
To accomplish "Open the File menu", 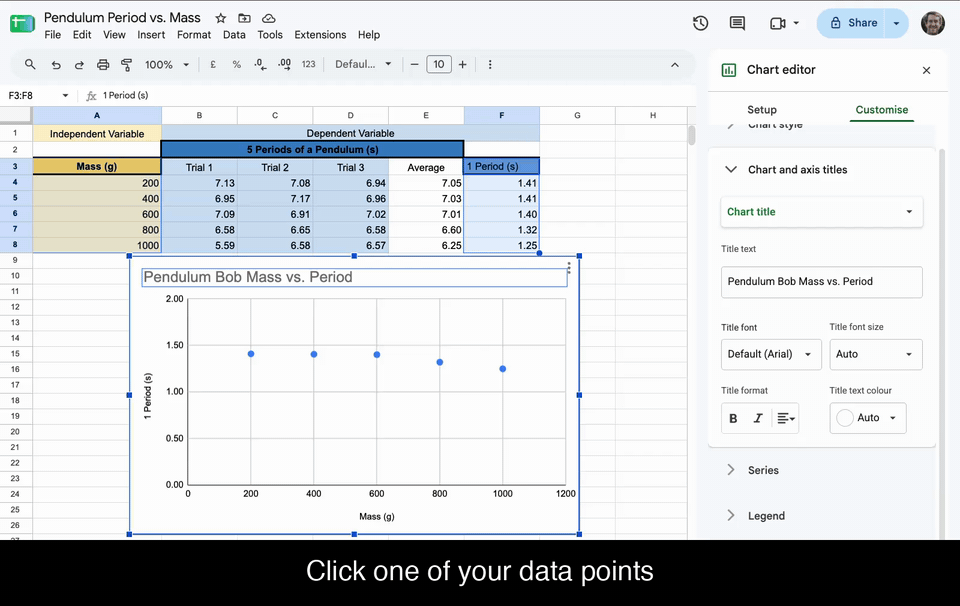I will tap(53, 35).
